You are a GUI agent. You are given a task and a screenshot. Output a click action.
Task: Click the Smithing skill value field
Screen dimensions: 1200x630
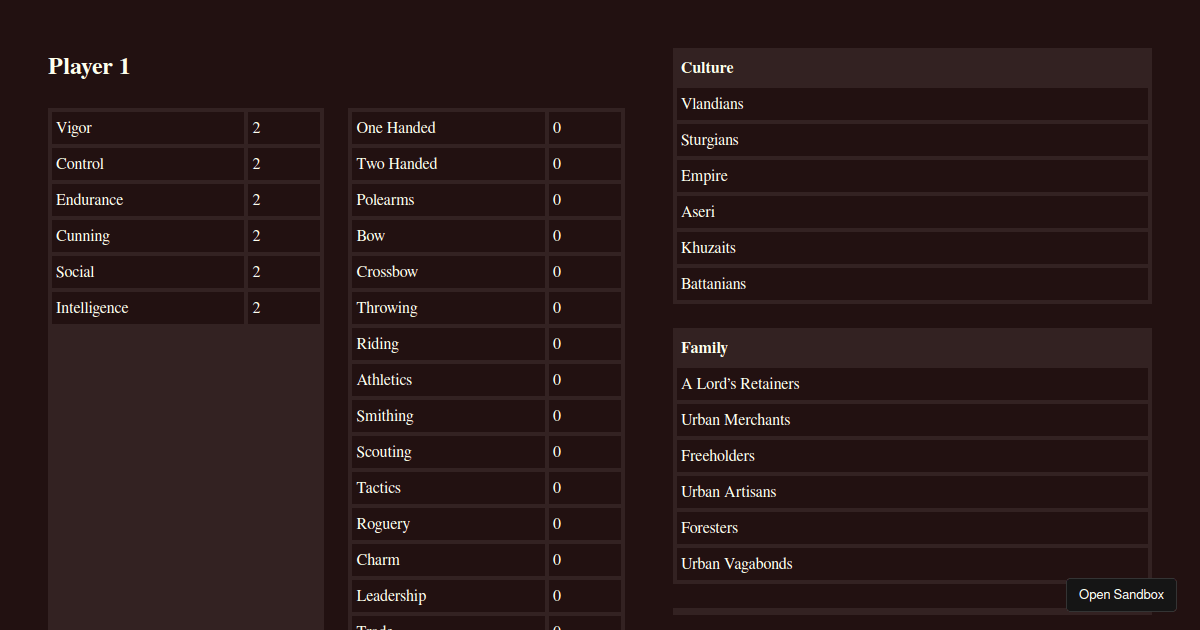pos(584,415)
